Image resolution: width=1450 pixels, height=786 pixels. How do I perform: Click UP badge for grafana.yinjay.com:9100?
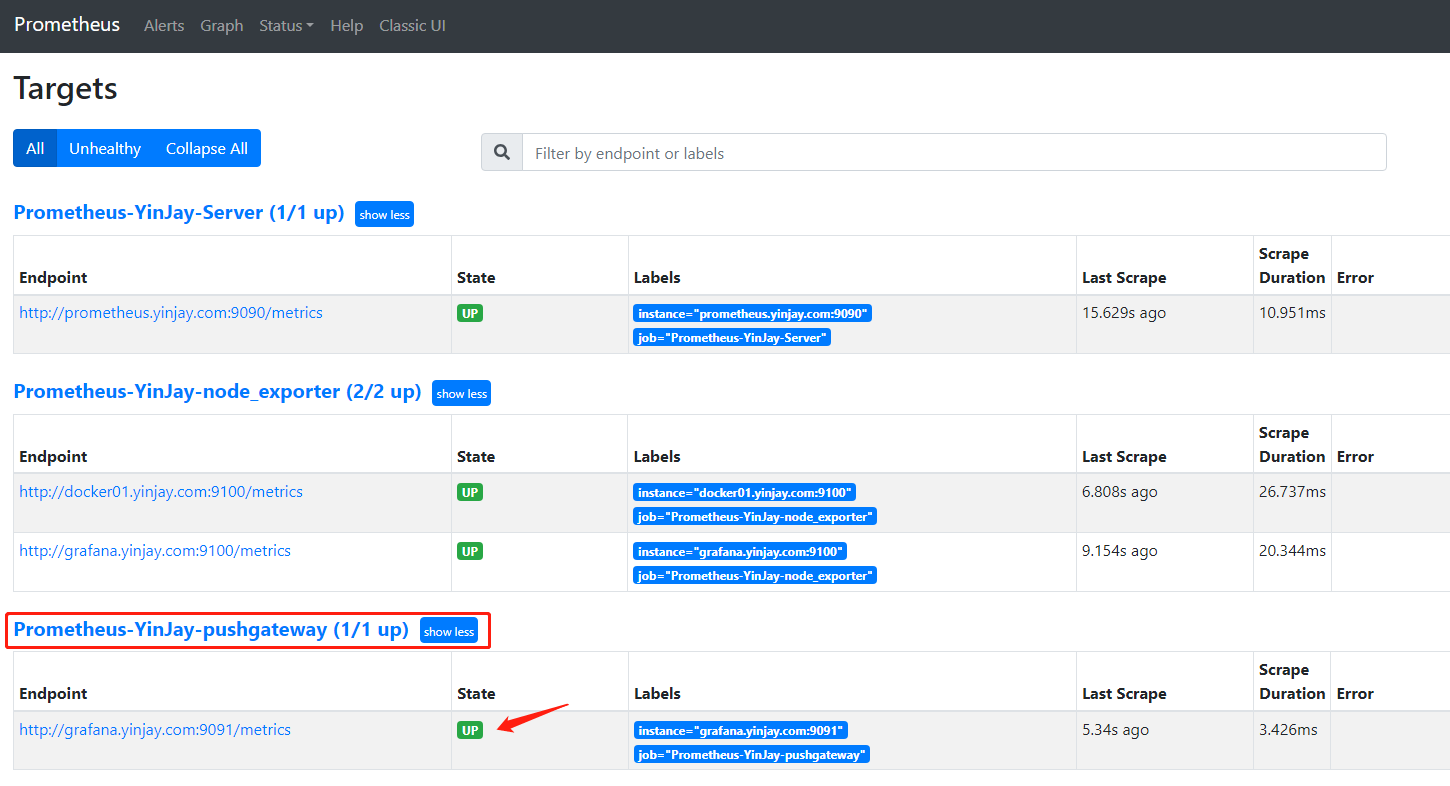click(x=470, y=551)
